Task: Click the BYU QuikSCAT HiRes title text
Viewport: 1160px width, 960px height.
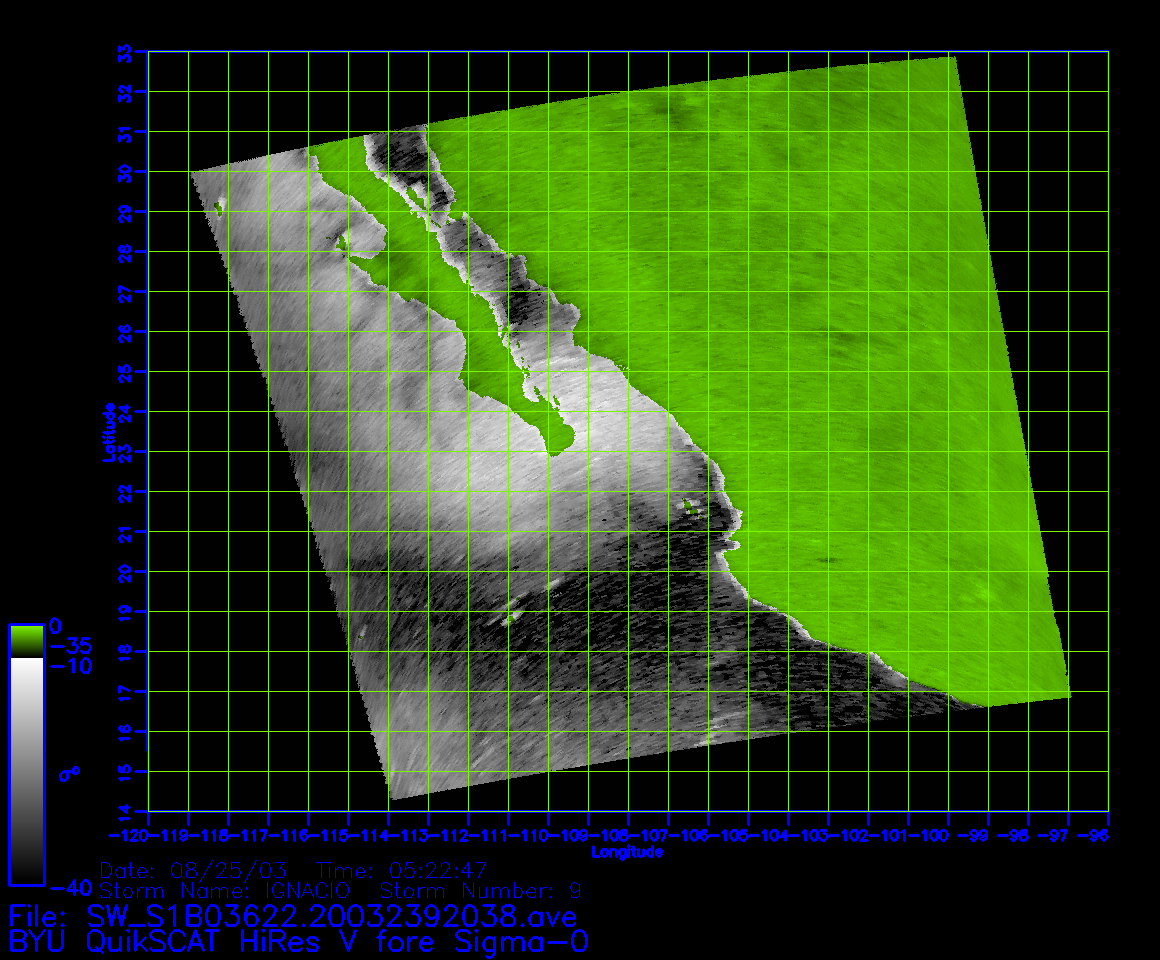Action: point(298,941)
